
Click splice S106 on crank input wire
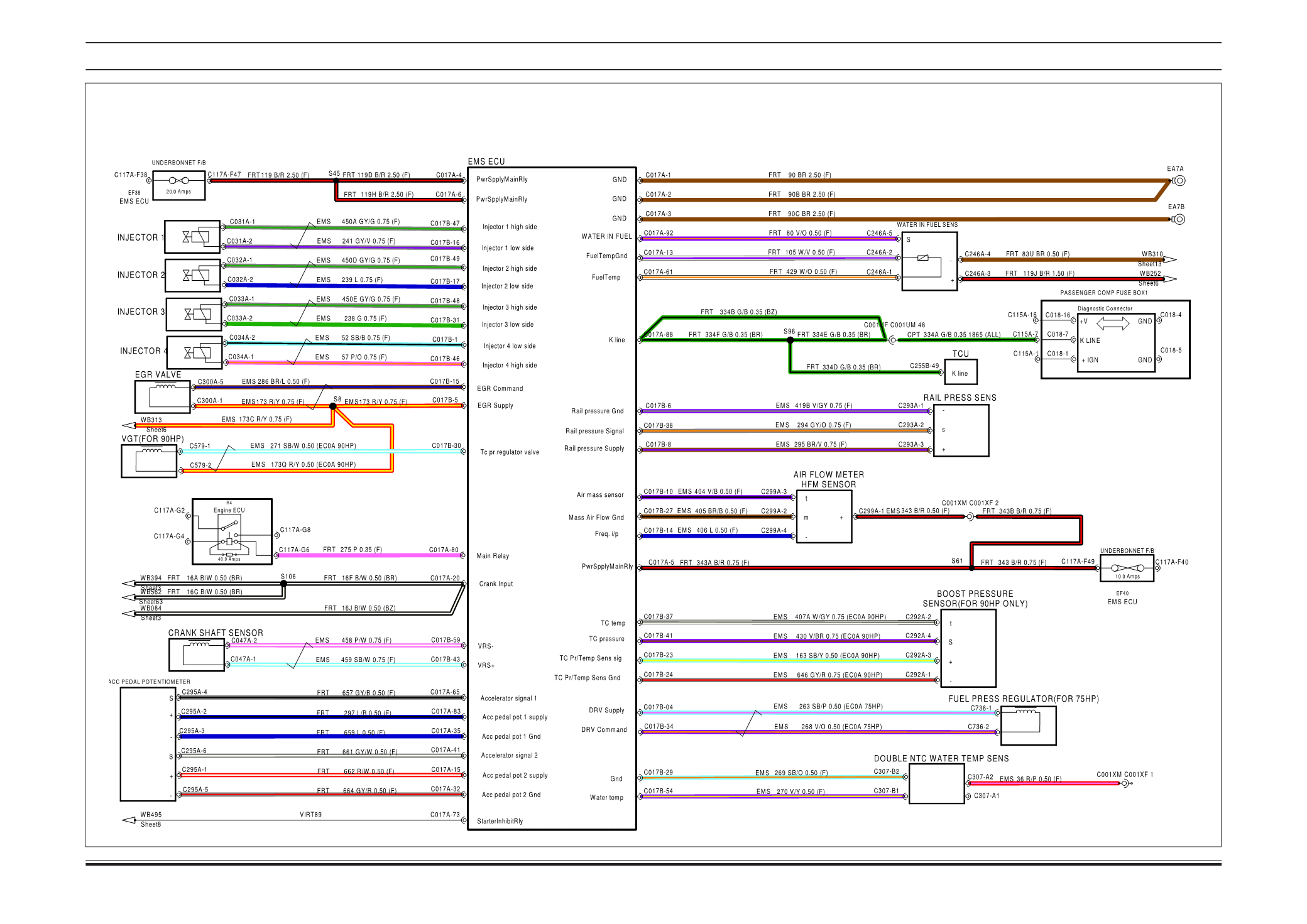click(284, 584)
